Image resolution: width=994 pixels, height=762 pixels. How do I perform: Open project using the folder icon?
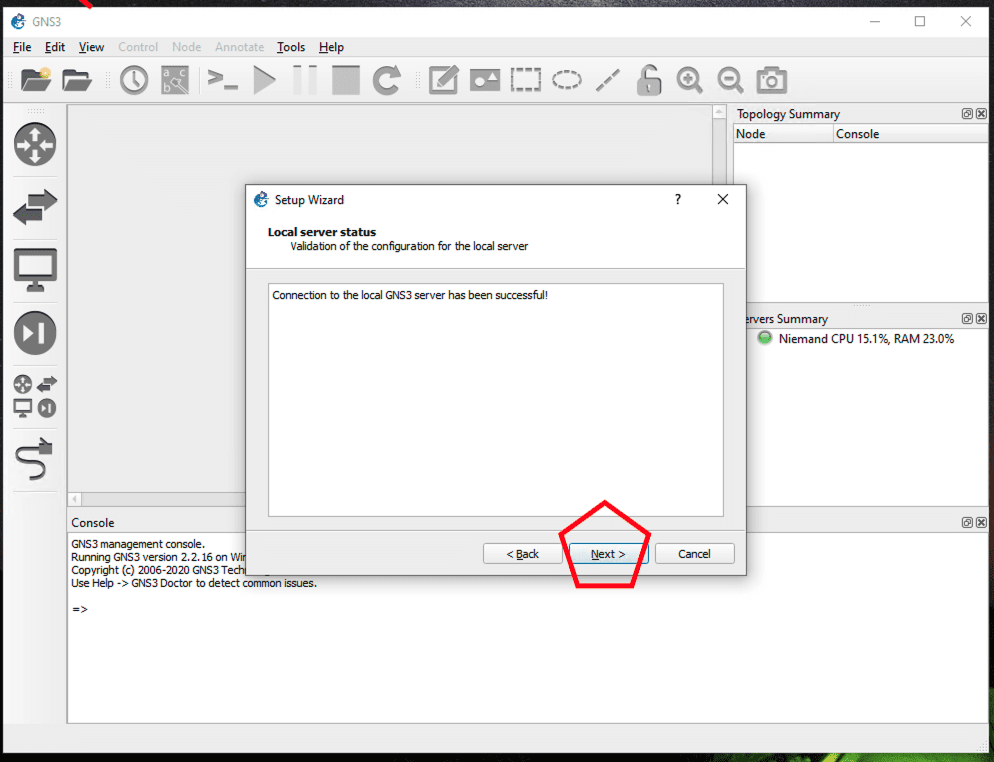point(77,80)
